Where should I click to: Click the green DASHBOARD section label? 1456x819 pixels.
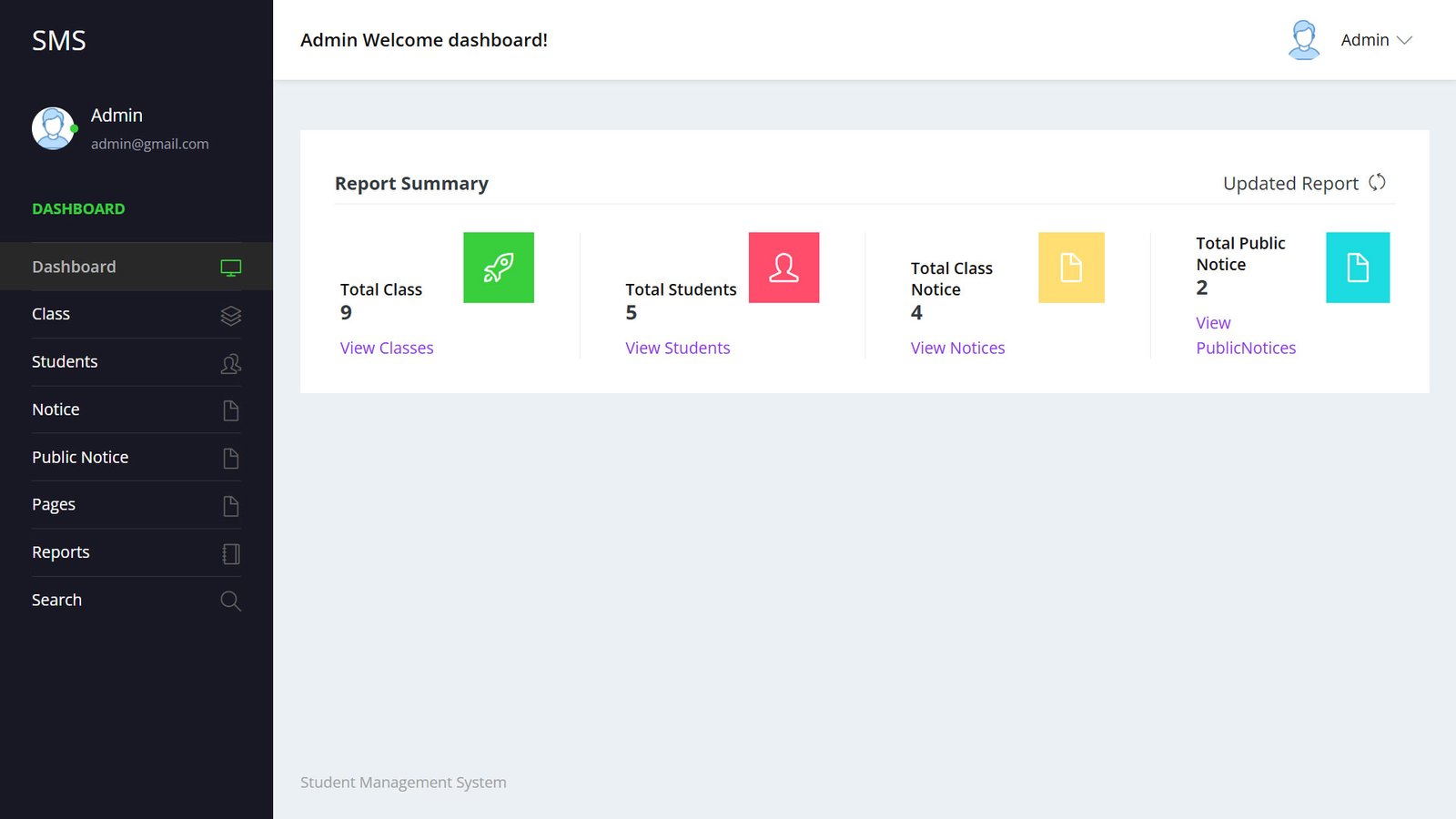pyautogui.click(x=78, y=208)
